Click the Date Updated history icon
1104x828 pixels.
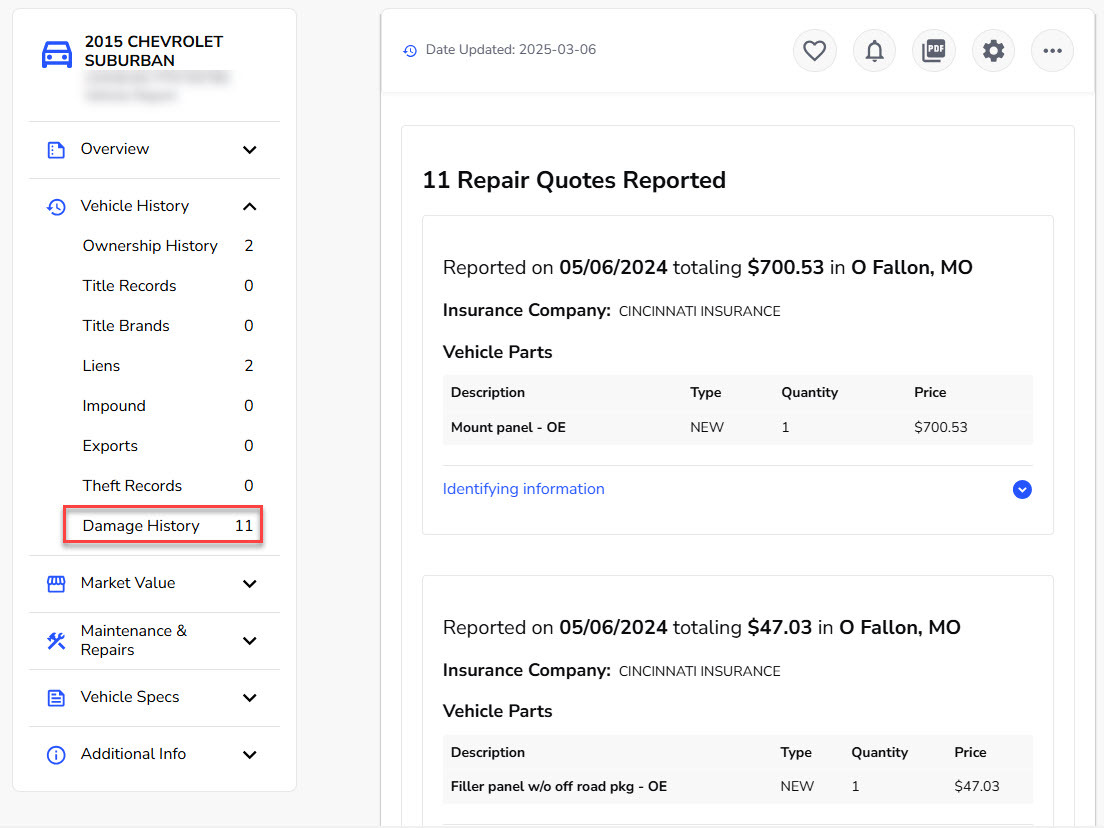pyautogui.click(x=410, y=51)
